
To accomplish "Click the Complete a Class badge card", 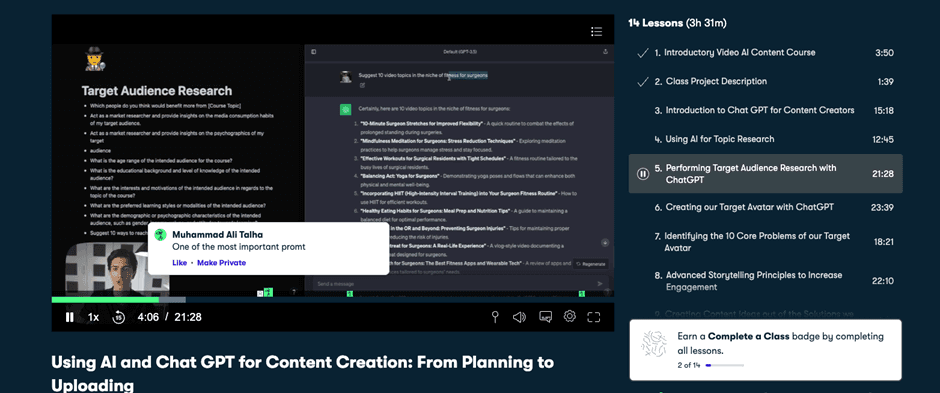I will pos(766,350).
